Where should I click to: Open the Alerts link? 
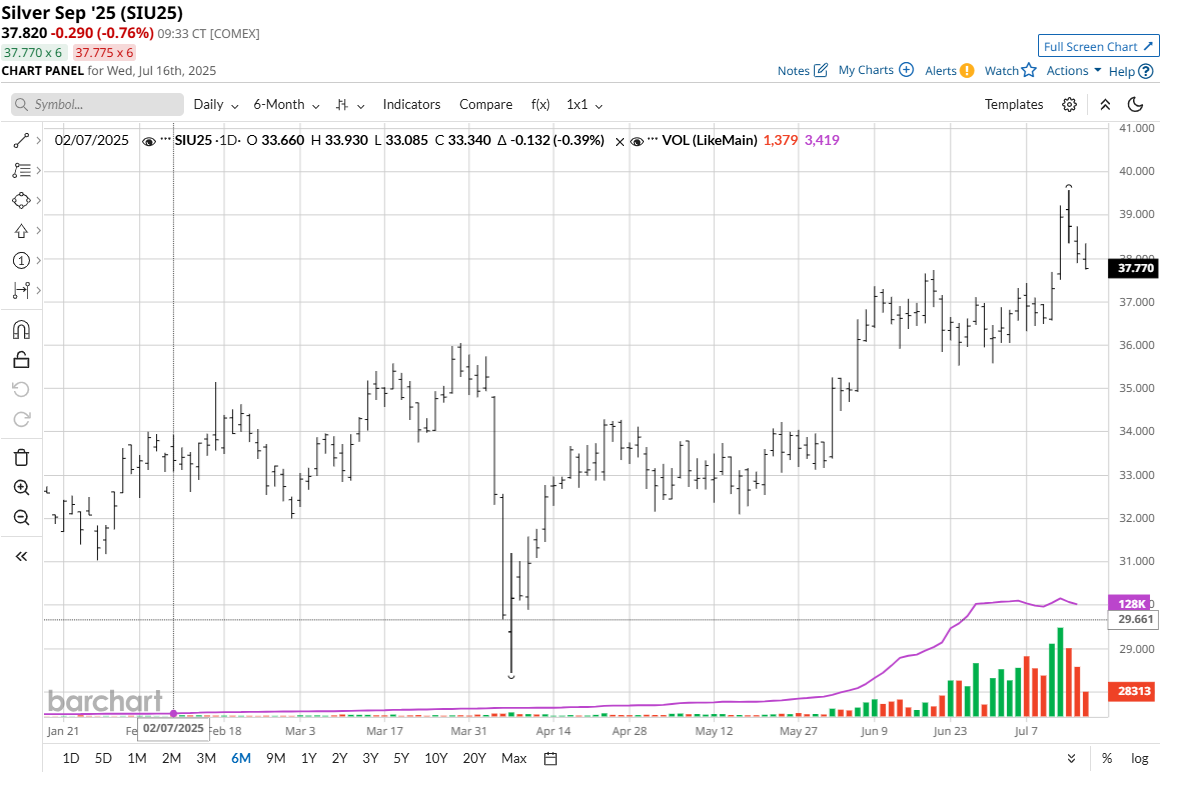(x=940, y=70)
